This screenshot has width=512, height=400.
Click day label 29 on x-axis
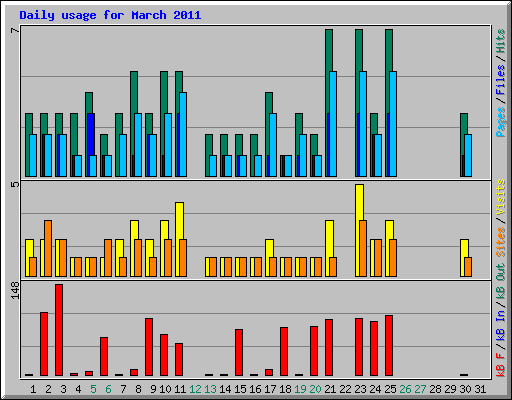(450, 389)
